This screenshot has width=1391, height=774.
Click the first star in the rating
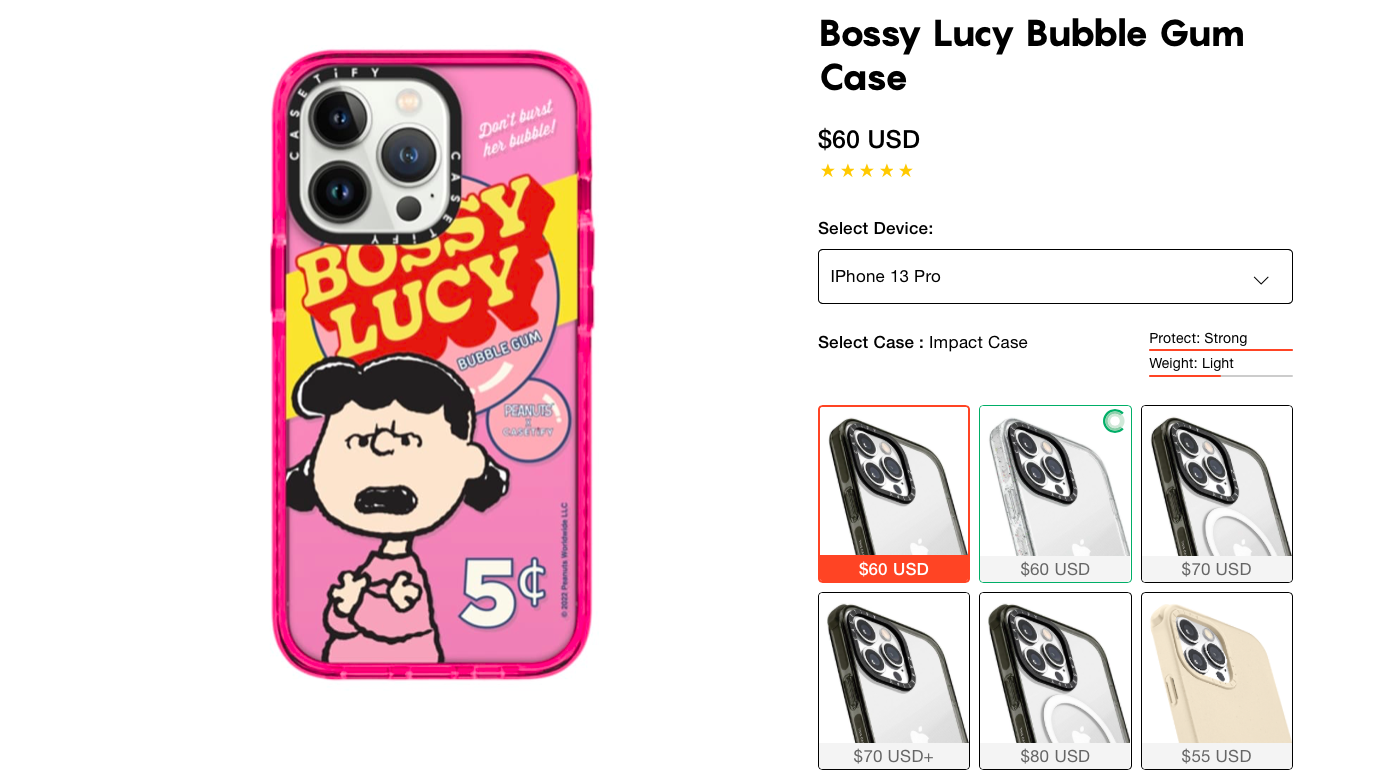(x=827, y=171)
